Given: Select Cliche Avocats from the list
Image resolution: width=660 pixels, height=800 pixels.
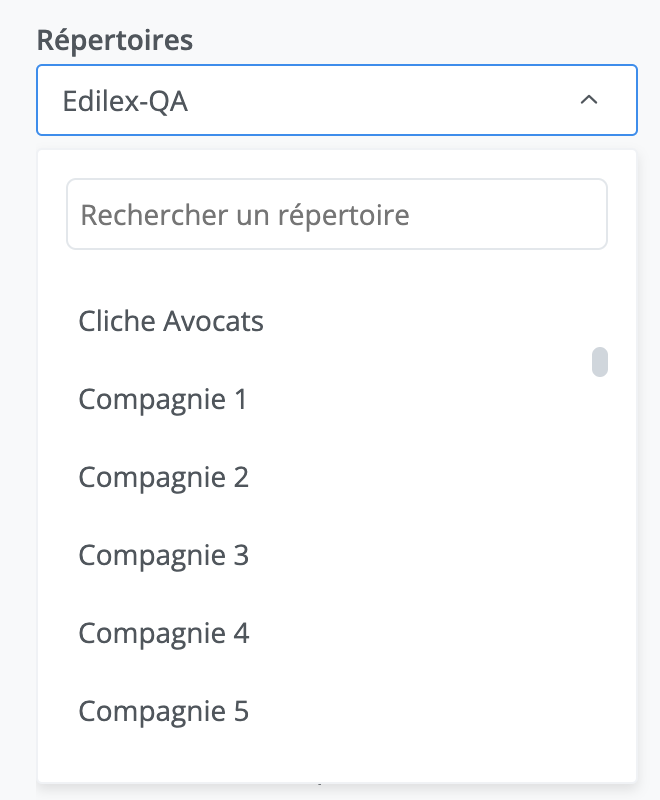Looking at the screenshot, I should [171, 321].
